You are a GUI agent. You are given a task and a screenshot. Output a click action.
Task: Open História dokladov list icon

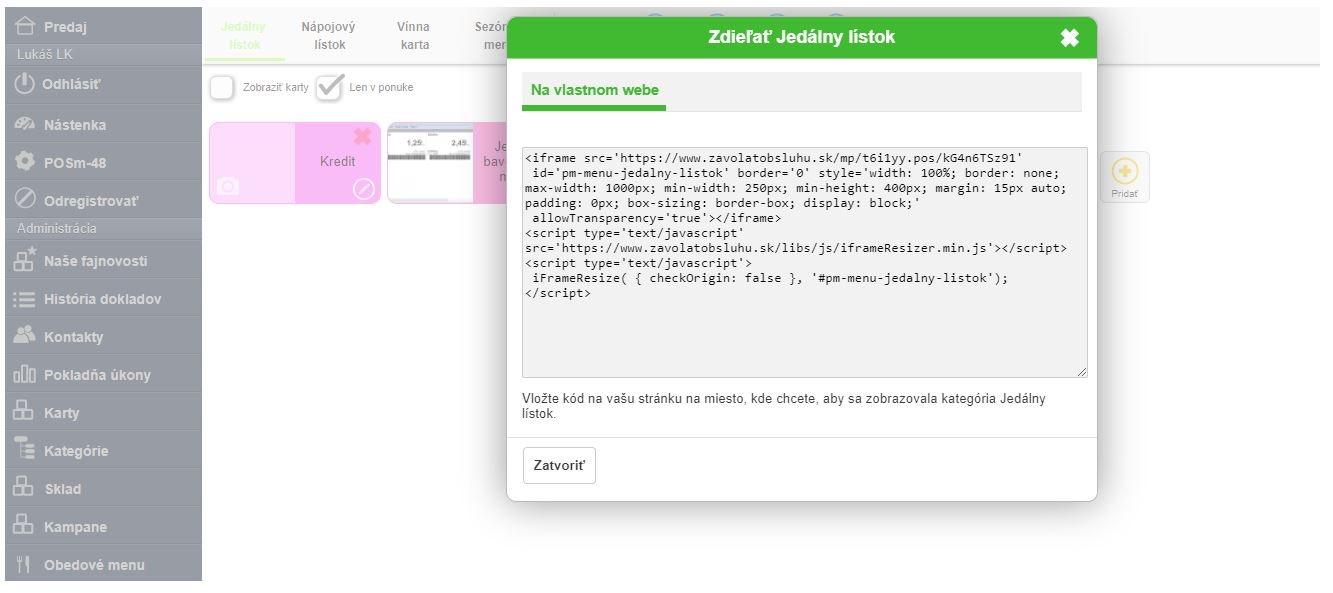tap(25, 299)
